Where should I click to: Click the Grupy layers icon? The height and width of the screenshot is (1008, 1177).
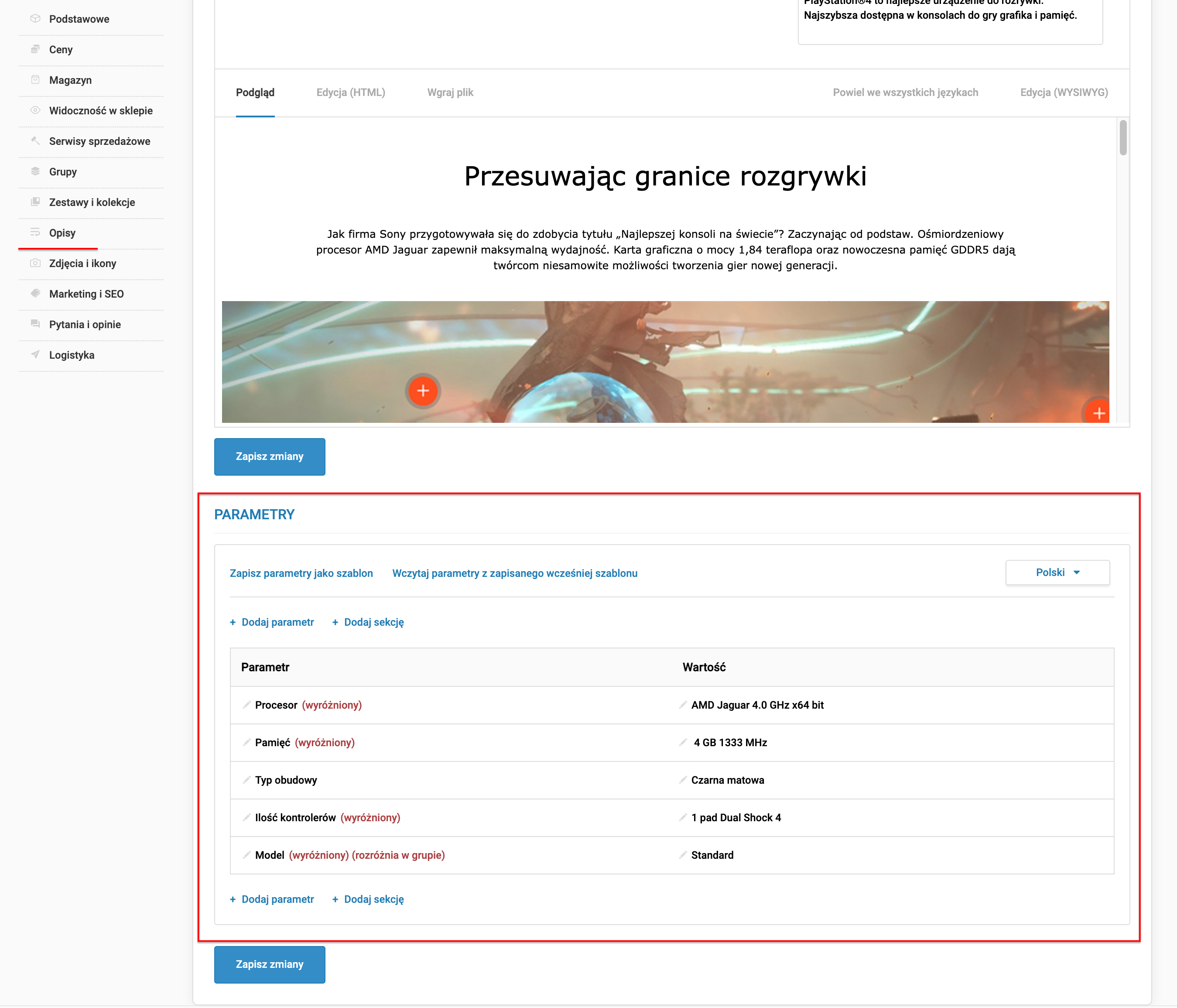[x=35, y=171]
